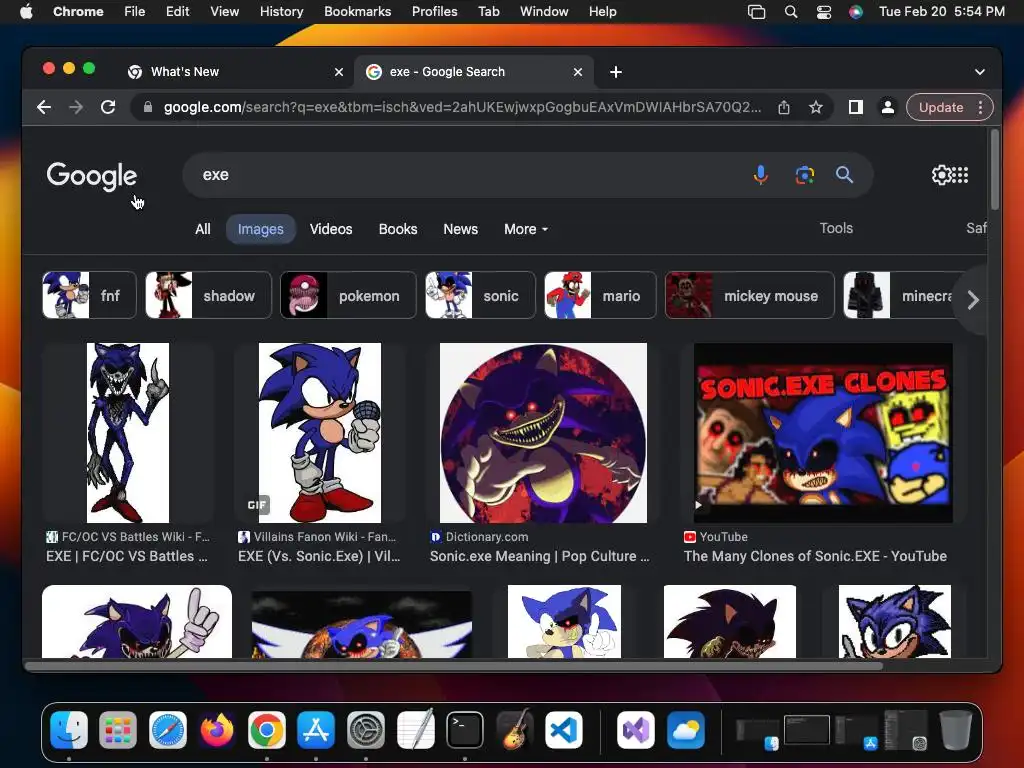Viewport: 1024px width, 768px height.
Task: Click the magnifier search button
Action: (x=844, y=174)
